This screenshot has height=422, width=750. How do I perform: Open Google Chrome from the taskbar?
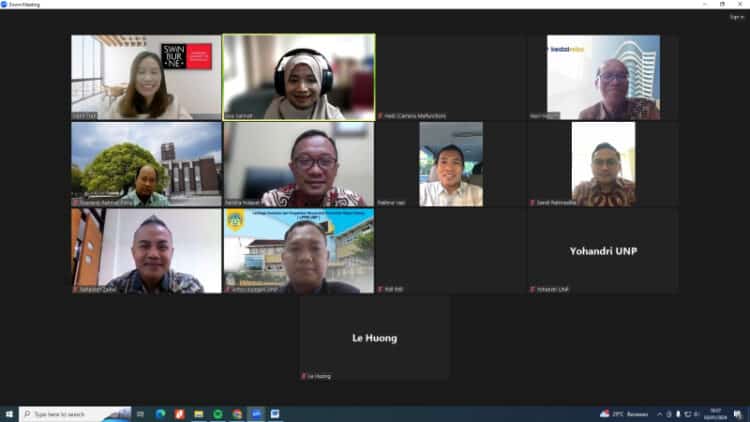pos(237,414)
